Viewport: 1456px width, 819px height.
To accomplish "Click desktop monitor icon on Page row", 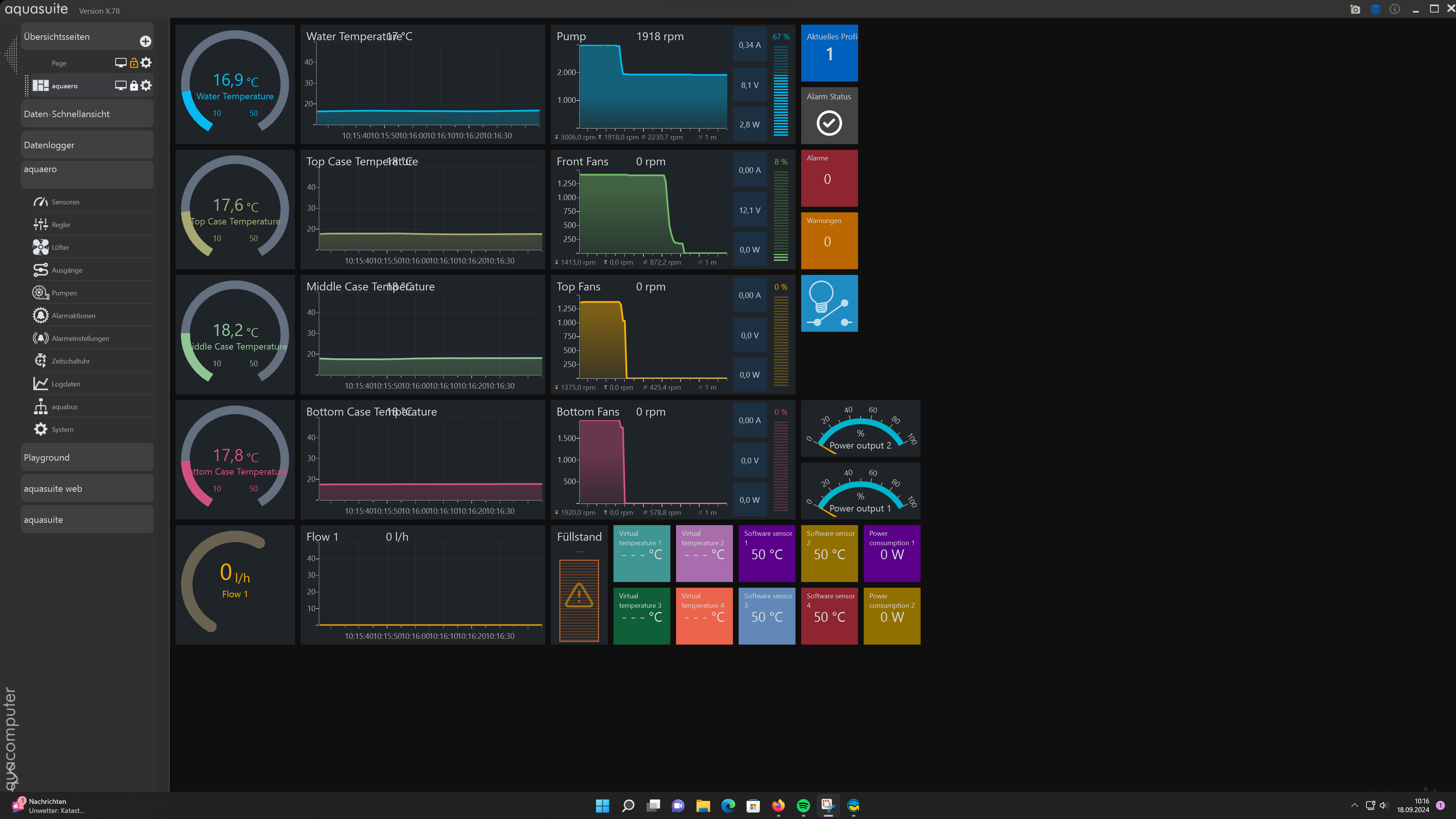I will point(121,63).
